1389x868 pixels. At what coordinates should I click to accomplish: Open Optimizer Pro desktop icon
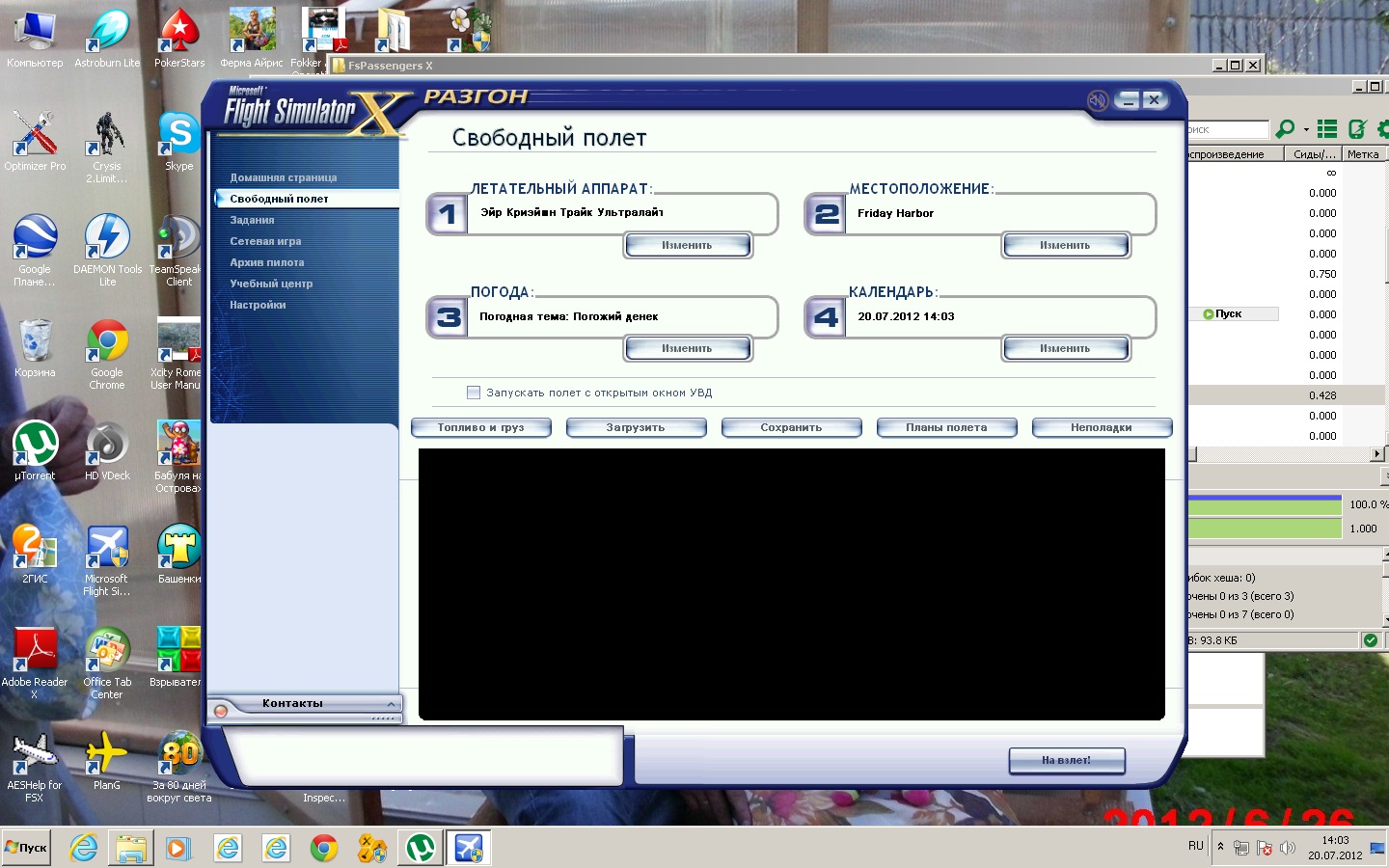coord(35,142)
